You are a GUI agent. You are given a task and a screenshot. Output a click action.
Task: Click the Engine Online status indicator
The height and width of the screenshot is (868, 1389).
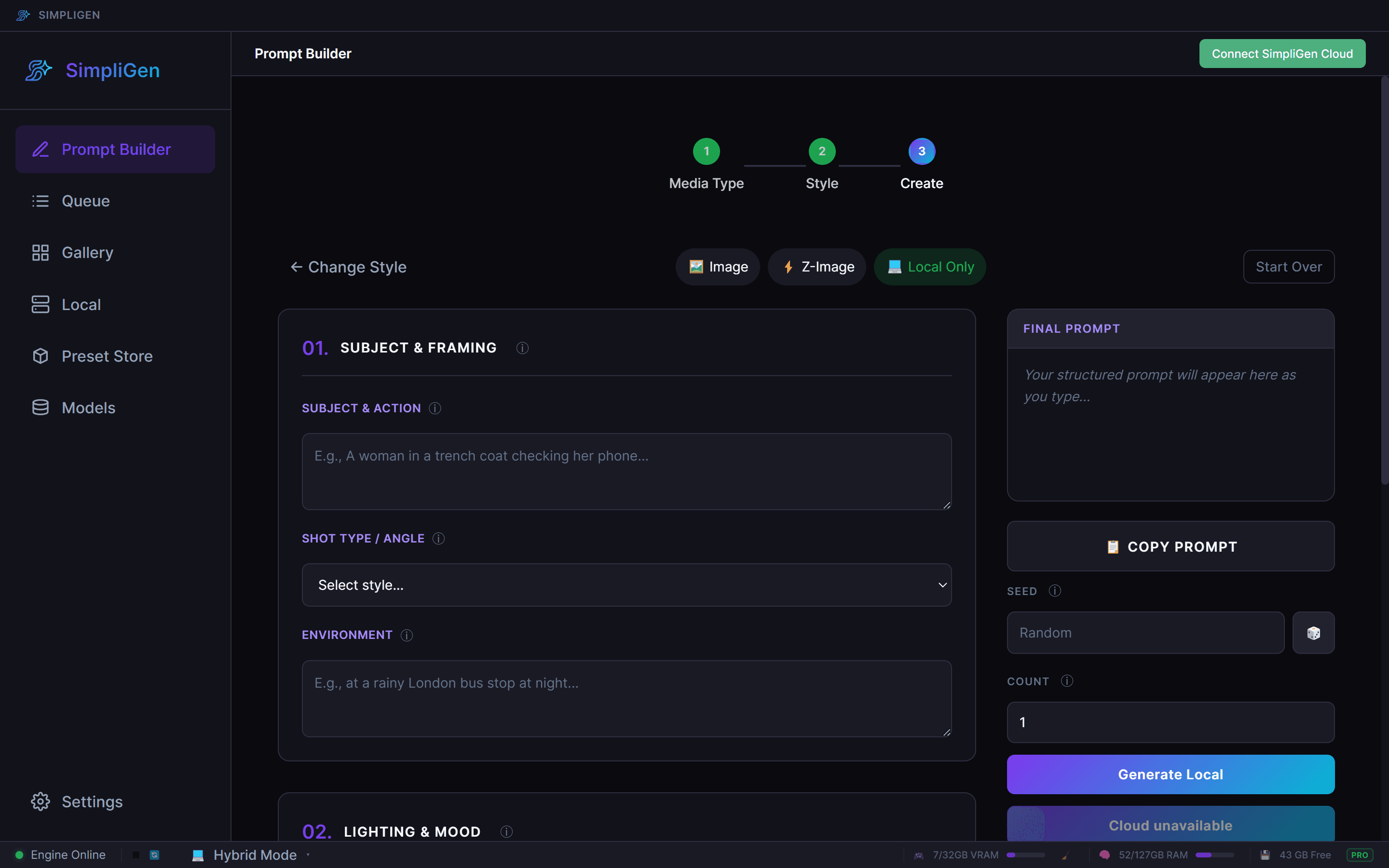coord(60,855)
